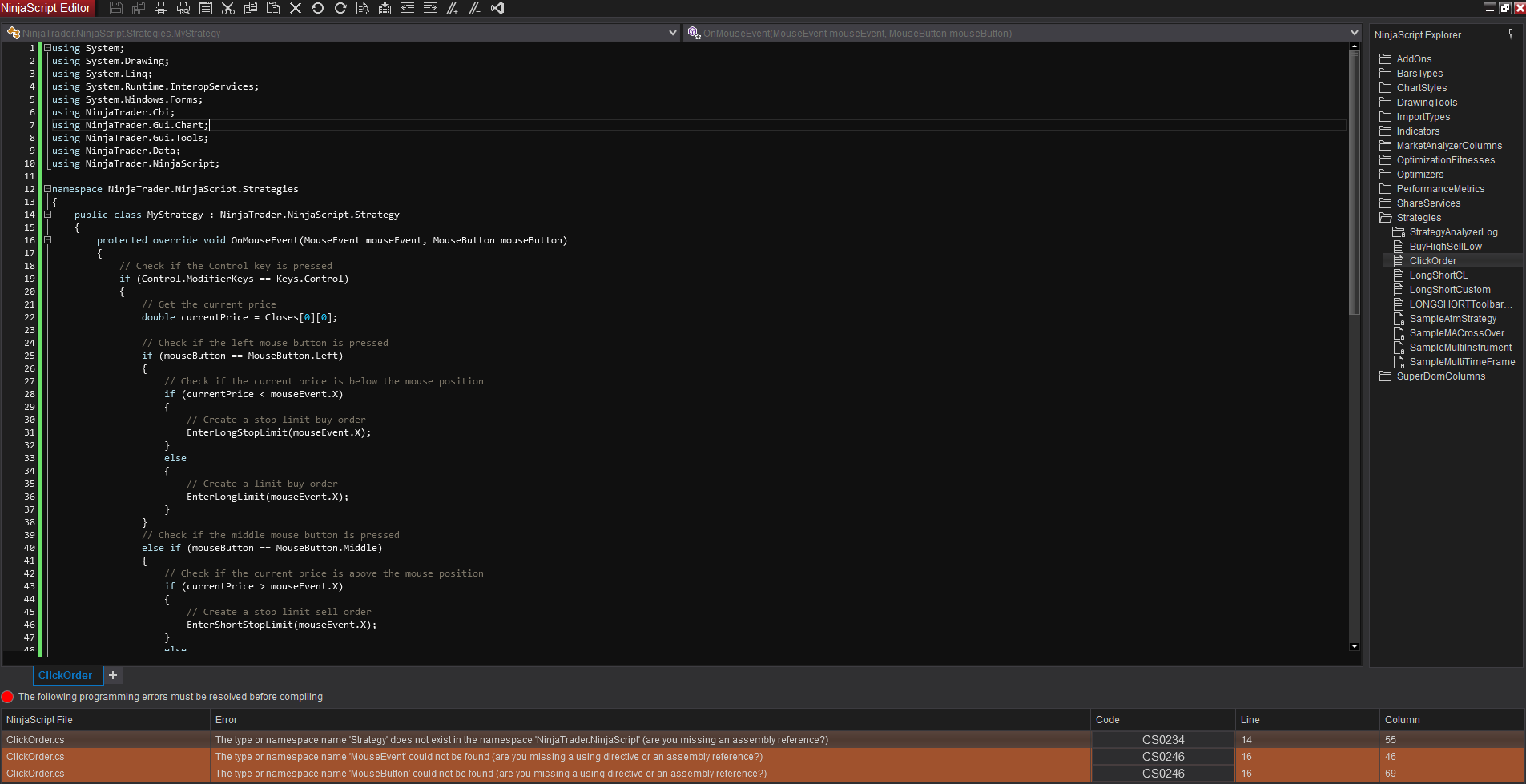Select the 'MouseButton' could not be found error
This screenshot has height=784, width=1526.
pyautogui.click(x=763, y=774)
